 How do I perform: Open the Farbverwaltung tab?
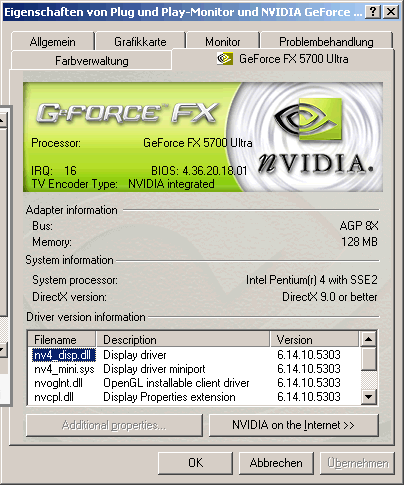pyautogui.click(x=92, y=61)
